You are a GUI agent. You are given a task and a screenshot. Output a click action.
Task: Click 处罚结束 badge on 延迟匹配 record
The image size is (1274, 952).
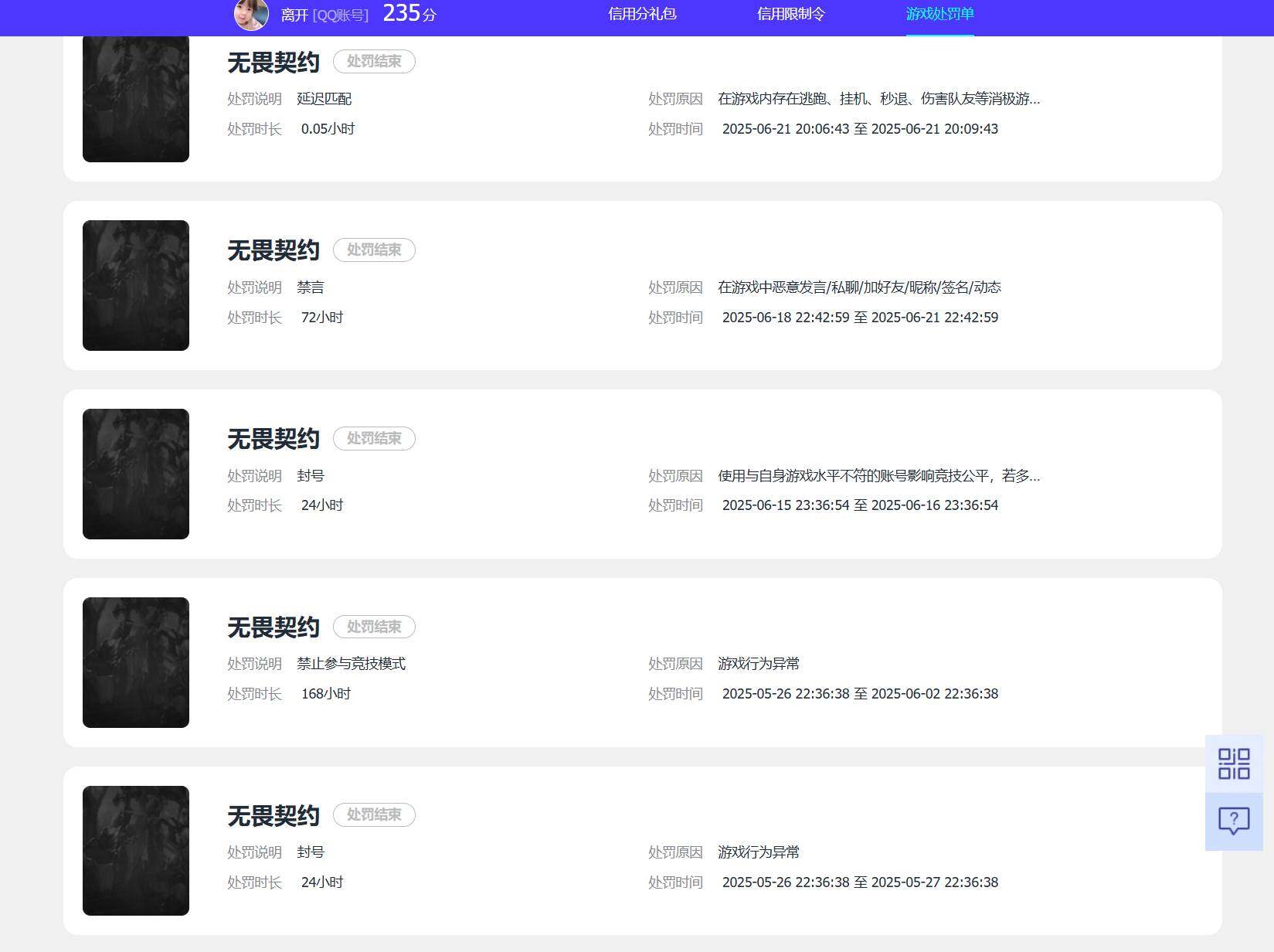pyautogui.click(x=374, y=62)
